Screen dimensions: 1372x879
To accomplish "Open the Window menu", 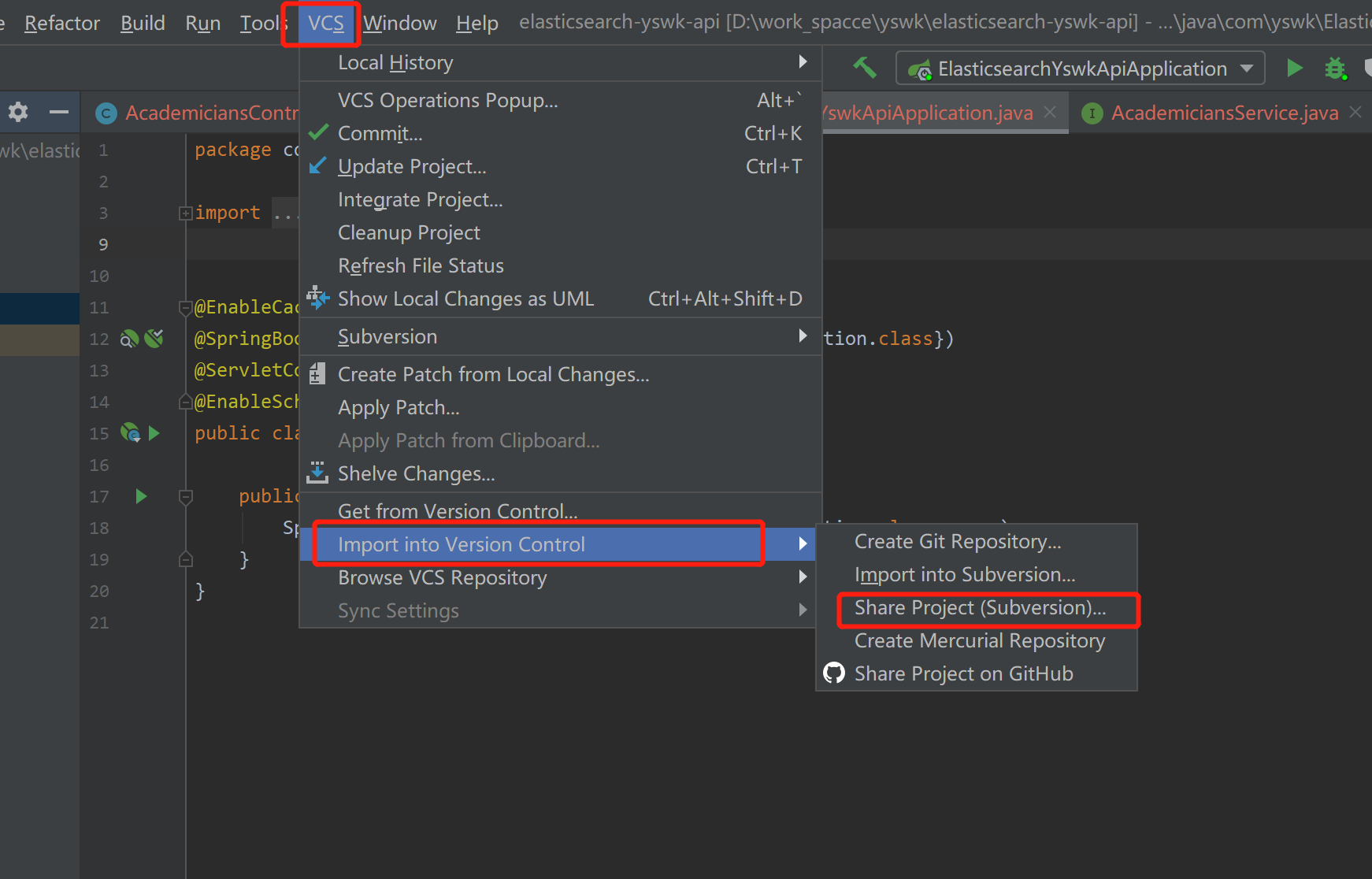I will (x=400, y=23).
